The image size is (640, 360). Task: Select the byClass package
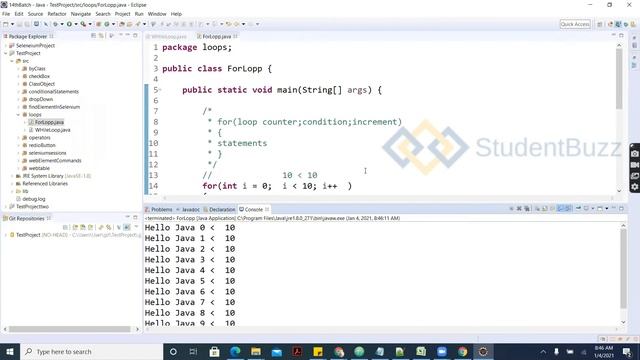coord(37,69)
